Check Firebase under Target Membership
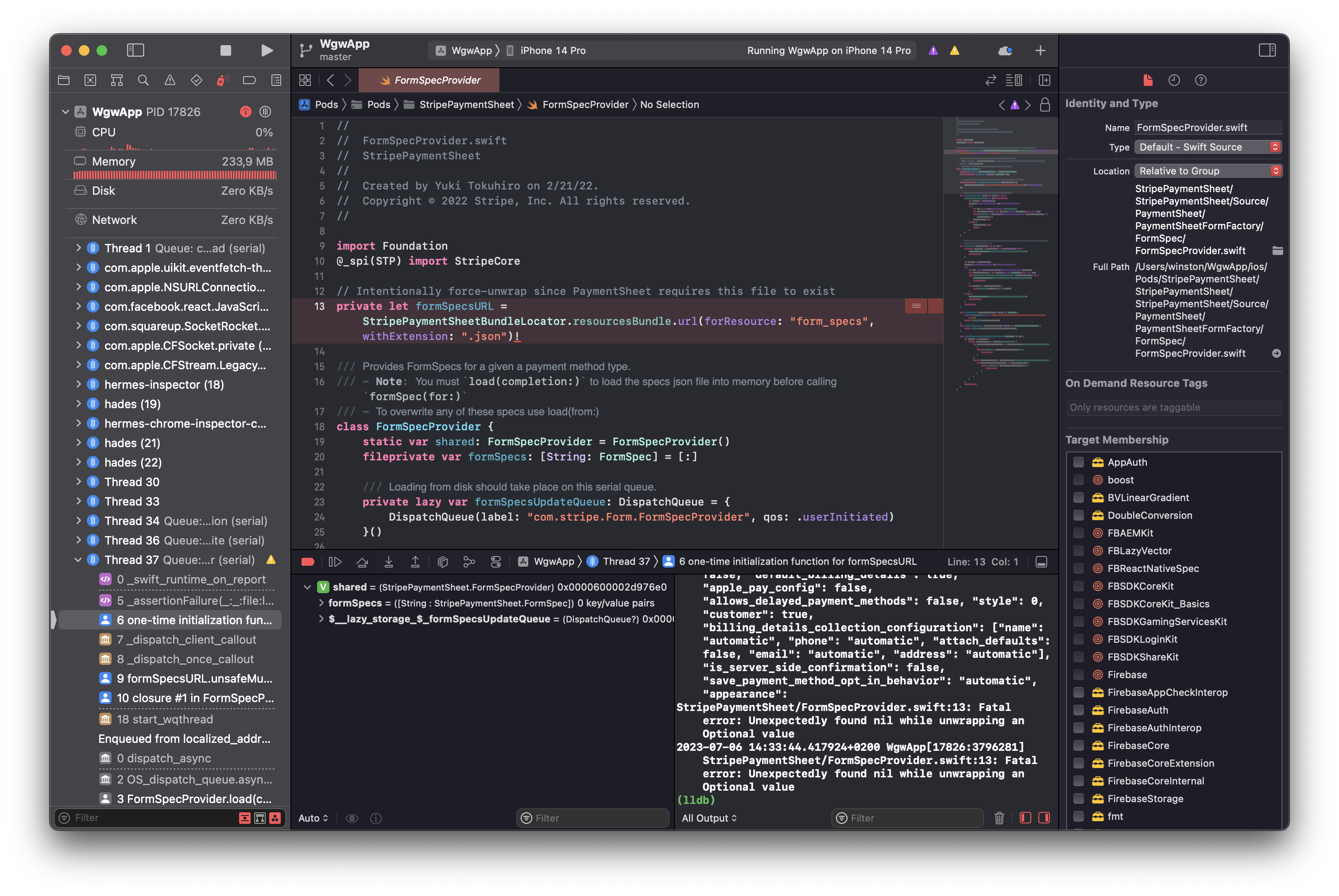The height and width of the screenshot is (896, 1339). 1078,675
